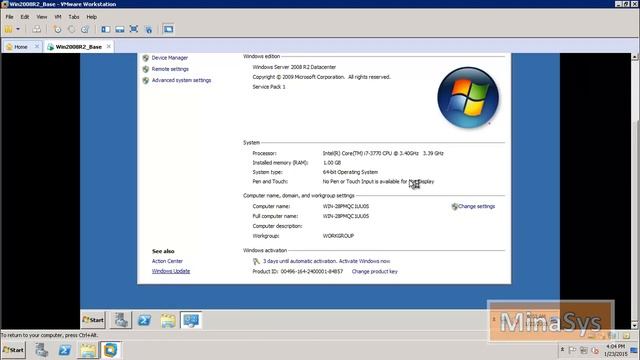
Task: Open Action Center under See also
Action: click(x=167, y=261)
